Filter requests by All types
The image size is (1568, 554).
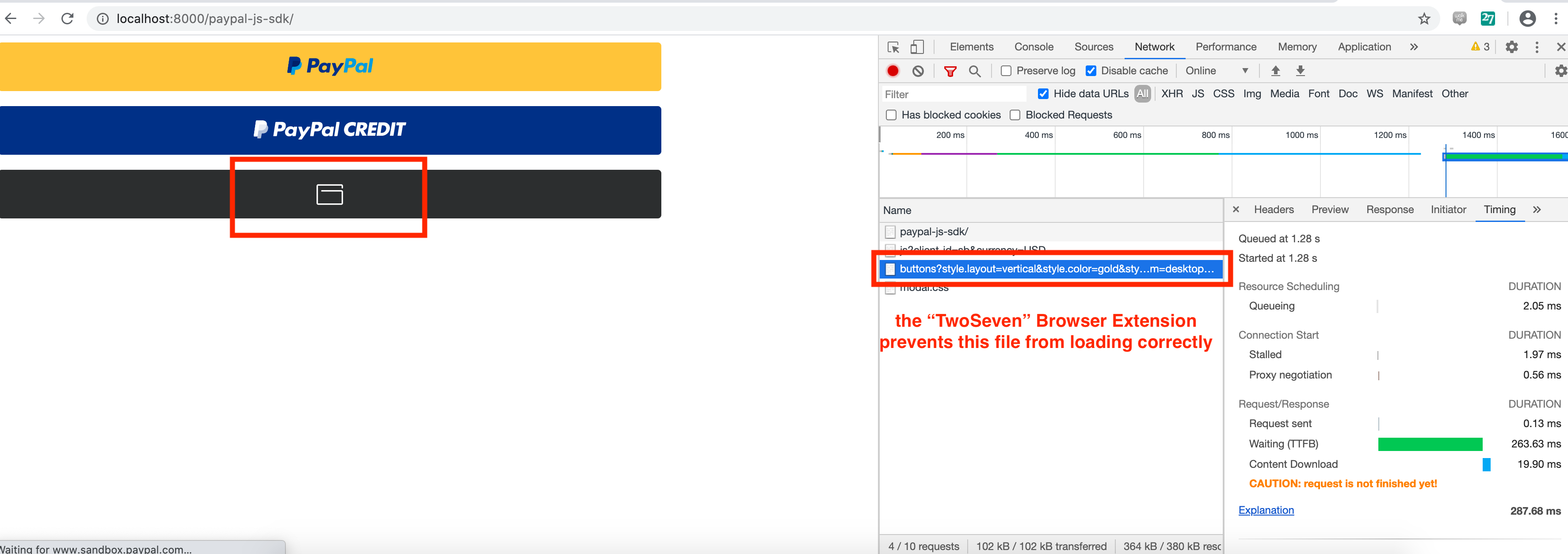1142,94
